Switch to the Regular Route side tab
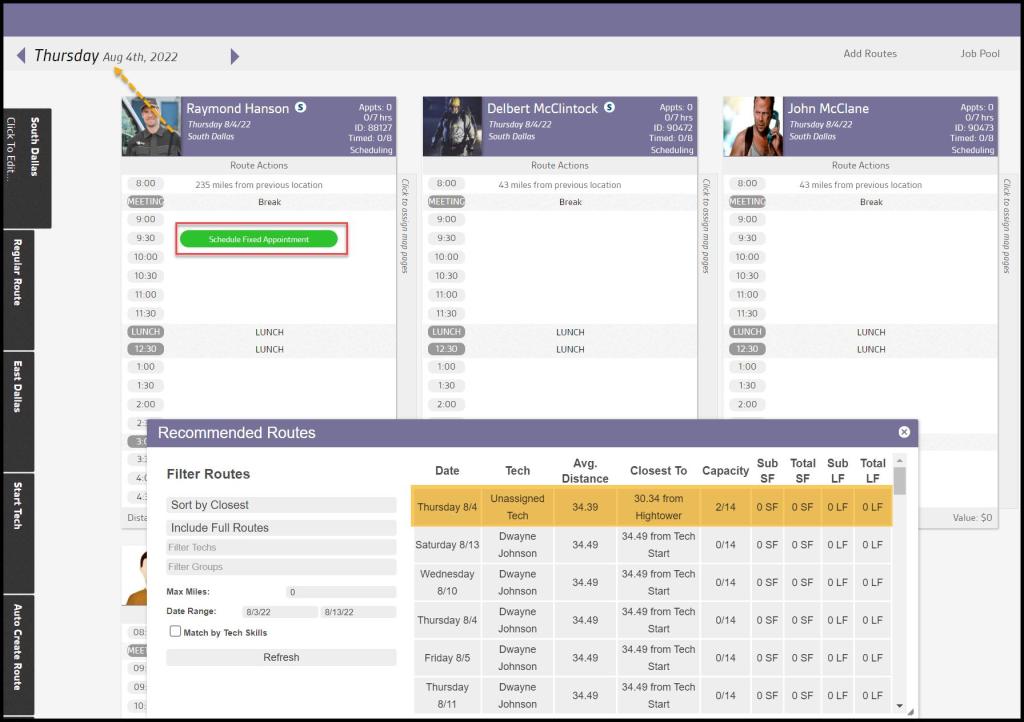 point(18,290)
